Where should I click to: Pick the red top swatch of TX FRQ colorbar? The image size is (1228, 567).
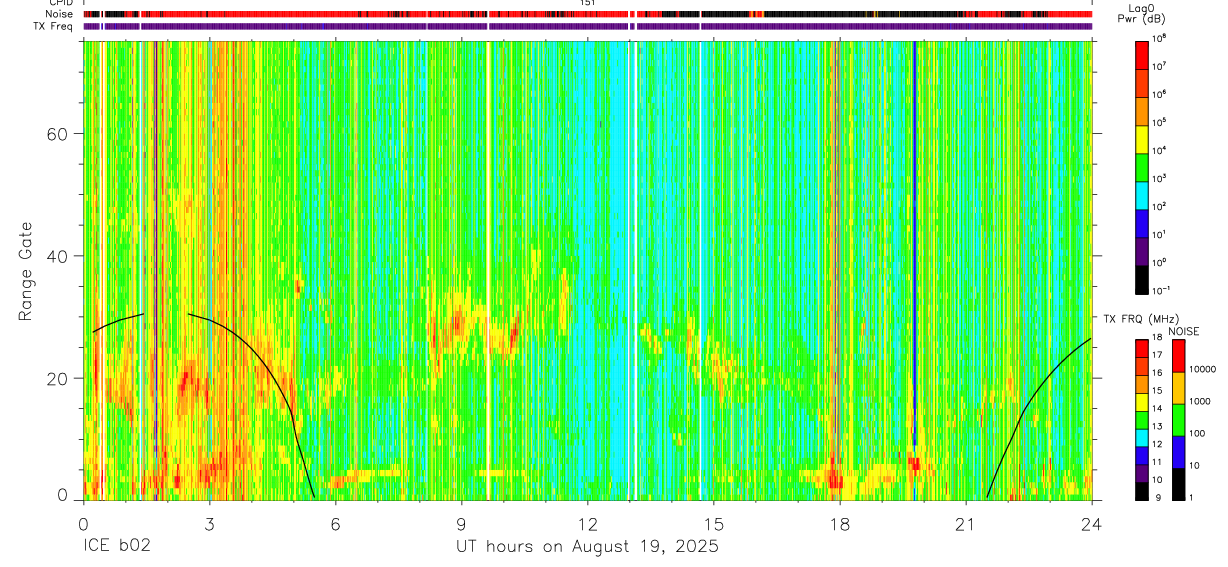pos(1142,348)
